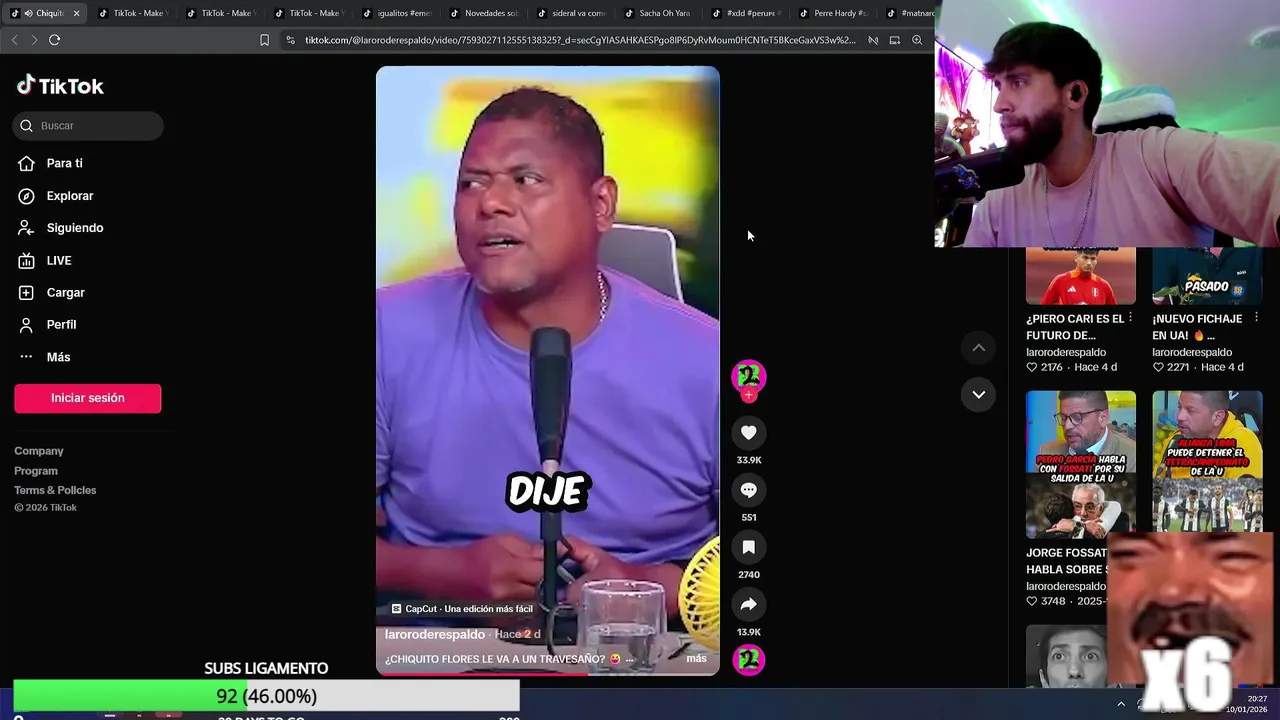1280x720 pixels.
Task: Switch to the igualitos #eme tab
Action: (397, 13)
